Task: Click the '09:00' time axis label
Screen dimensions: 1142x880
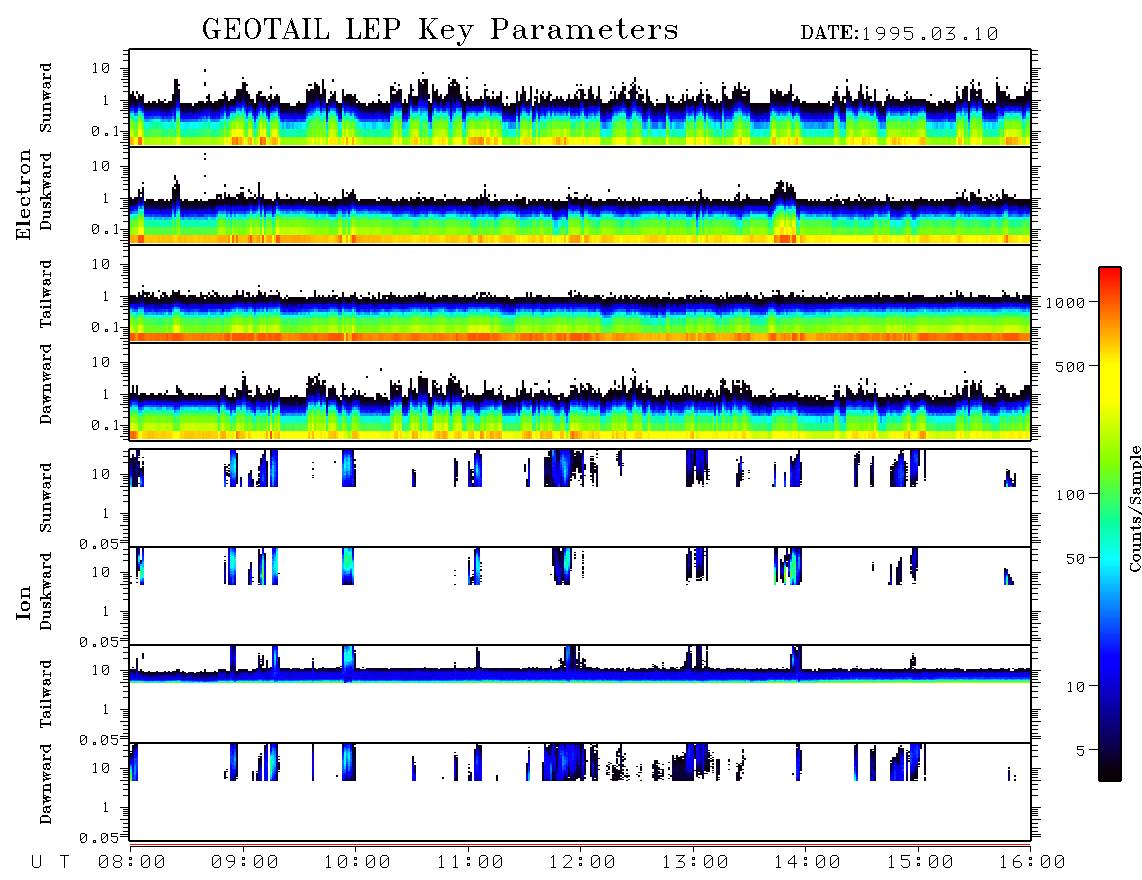Action: pyautogui.click(x=245, y=862)
